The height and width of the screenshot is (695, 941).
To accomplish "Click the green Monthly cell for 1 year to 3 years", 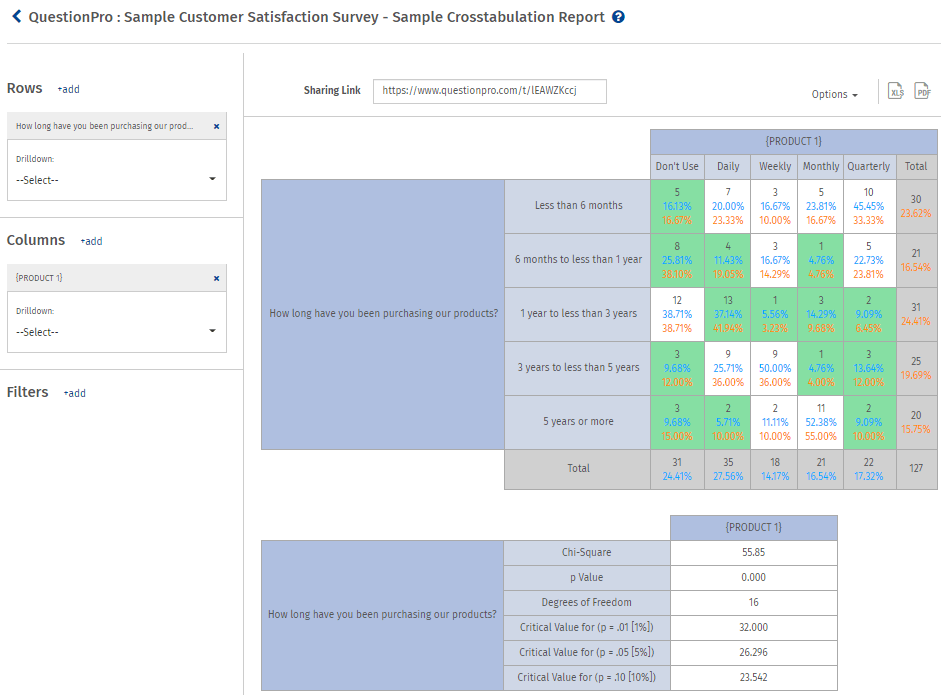I will click(821, 314).
